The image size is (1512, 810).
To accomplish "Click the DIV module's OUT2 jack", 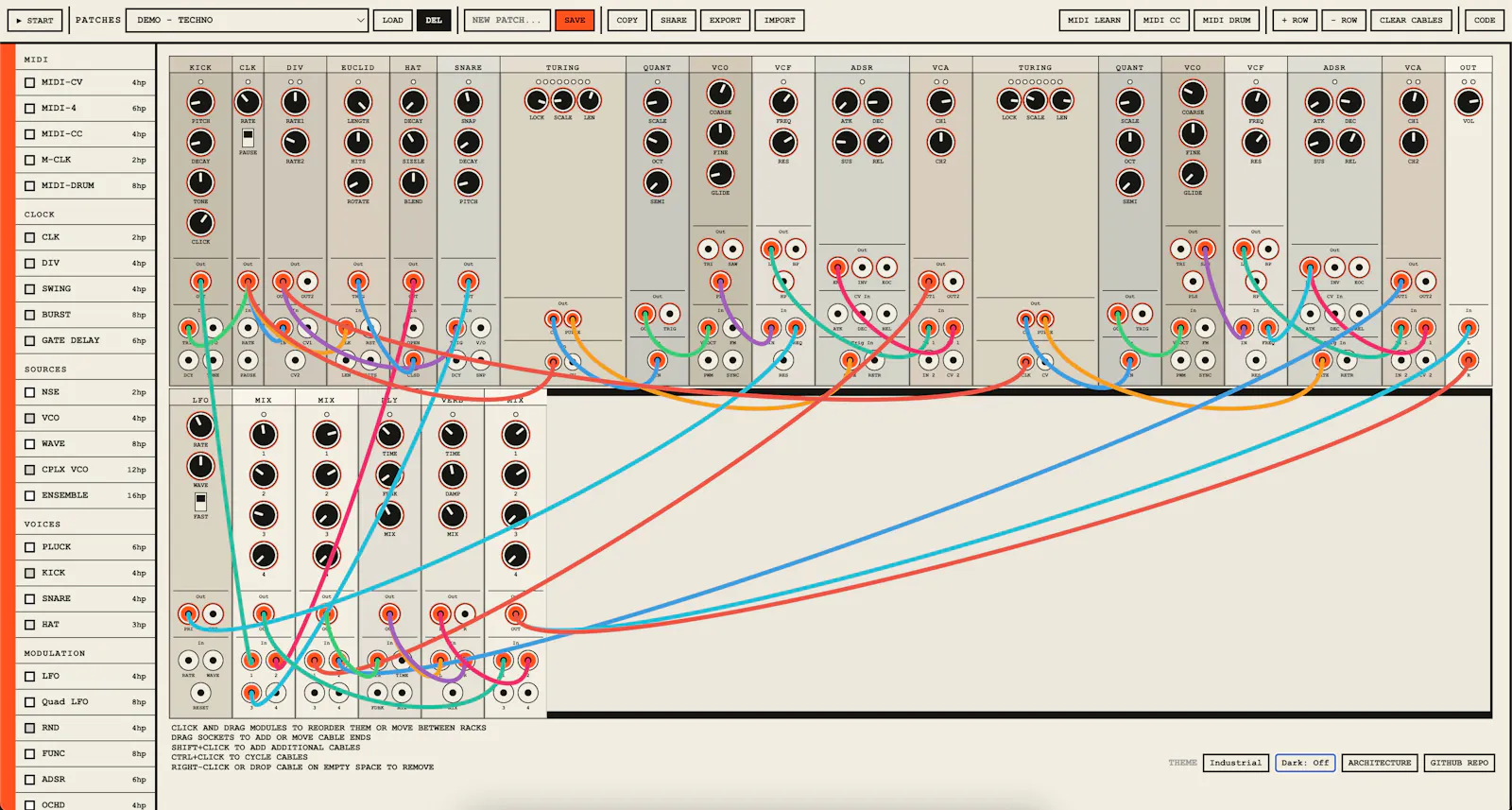I will point(307,281).
